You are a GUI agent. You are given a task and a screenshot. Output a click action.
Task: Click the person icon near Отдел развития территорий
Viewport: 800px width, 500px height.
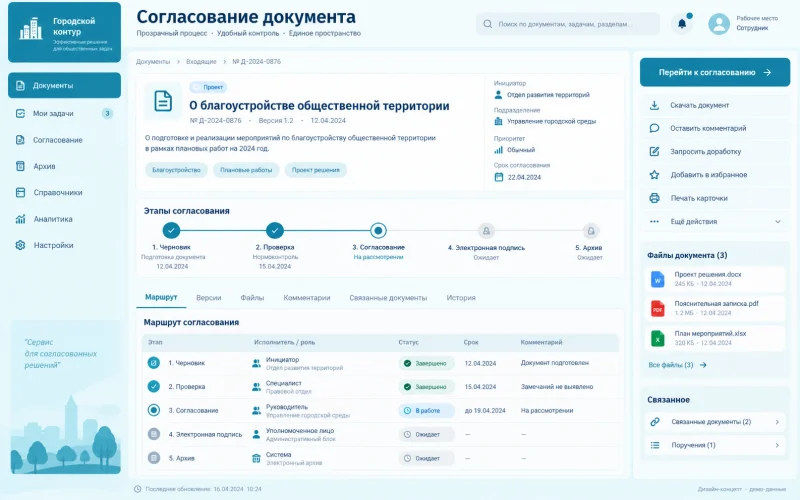(x=498, y=95)
